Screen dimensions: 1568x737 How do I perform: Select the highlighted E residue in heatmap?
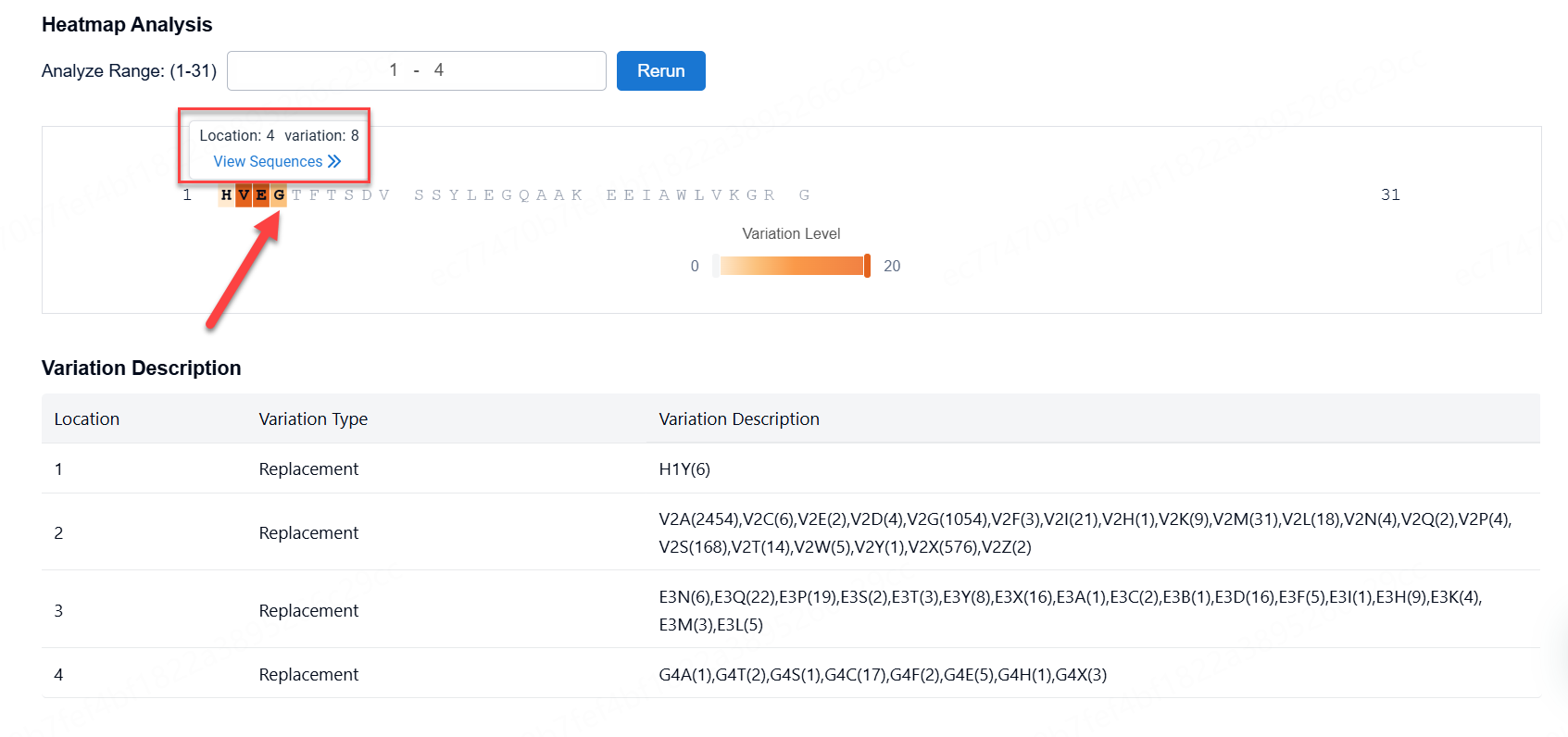pos(261,195)
